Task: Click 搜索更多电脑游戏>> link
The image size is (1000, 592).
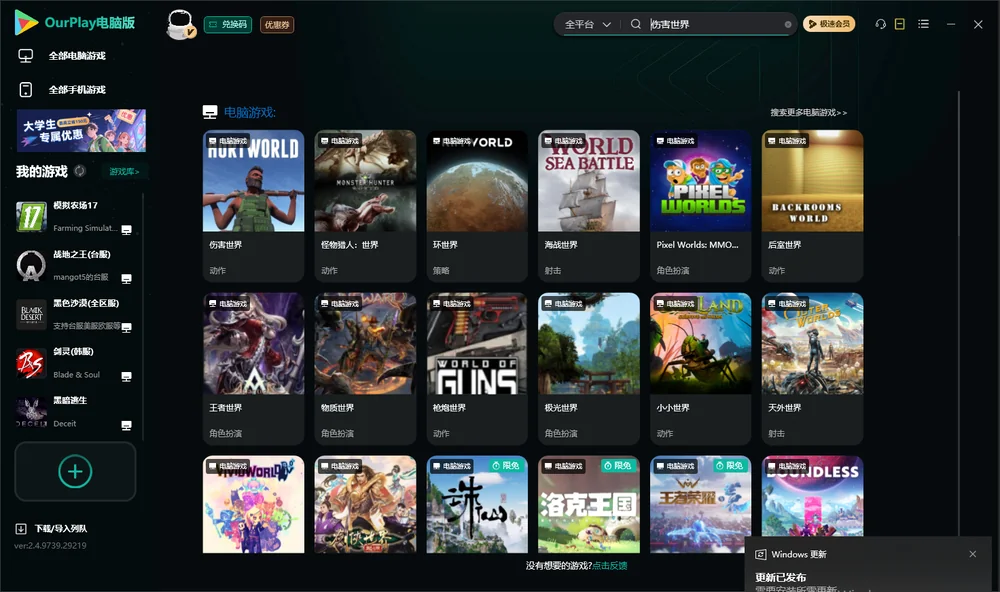Action: coord(809,112)
